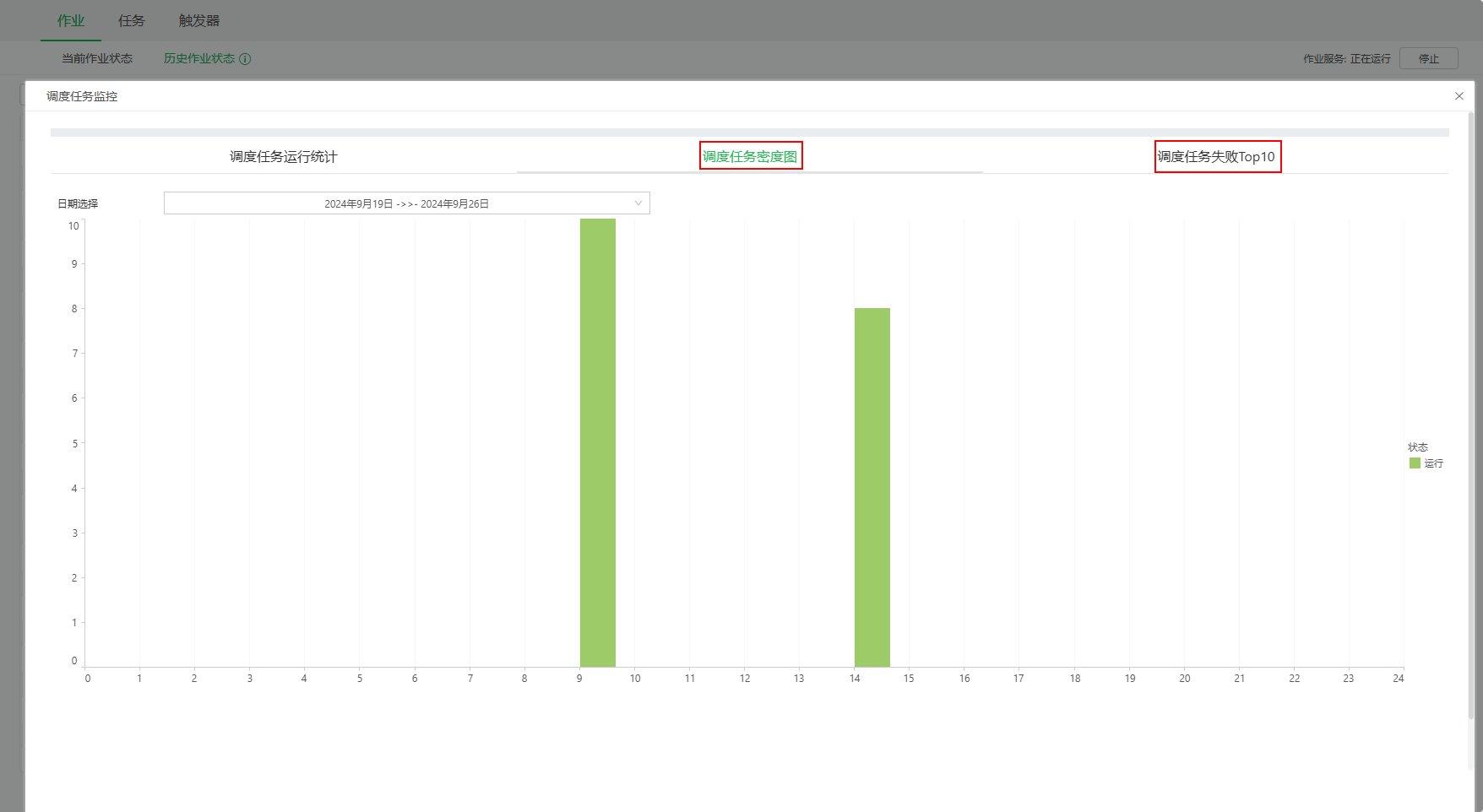Switch to the 触发器 top tab
This screenshot has width=1483, height=812.
199,21
